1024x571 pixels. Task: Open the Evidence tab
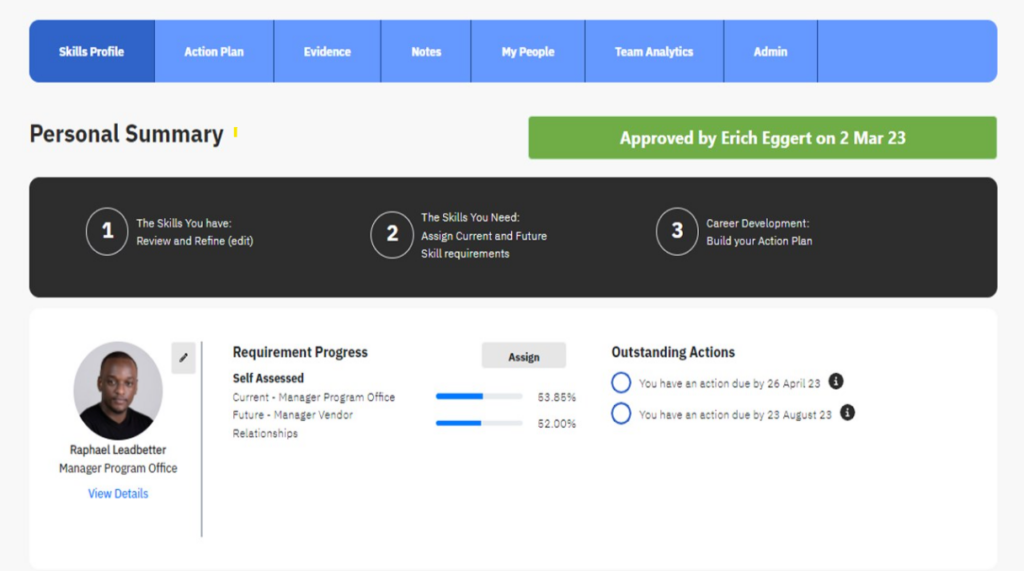pyautogui.click(x=327, y=51)
